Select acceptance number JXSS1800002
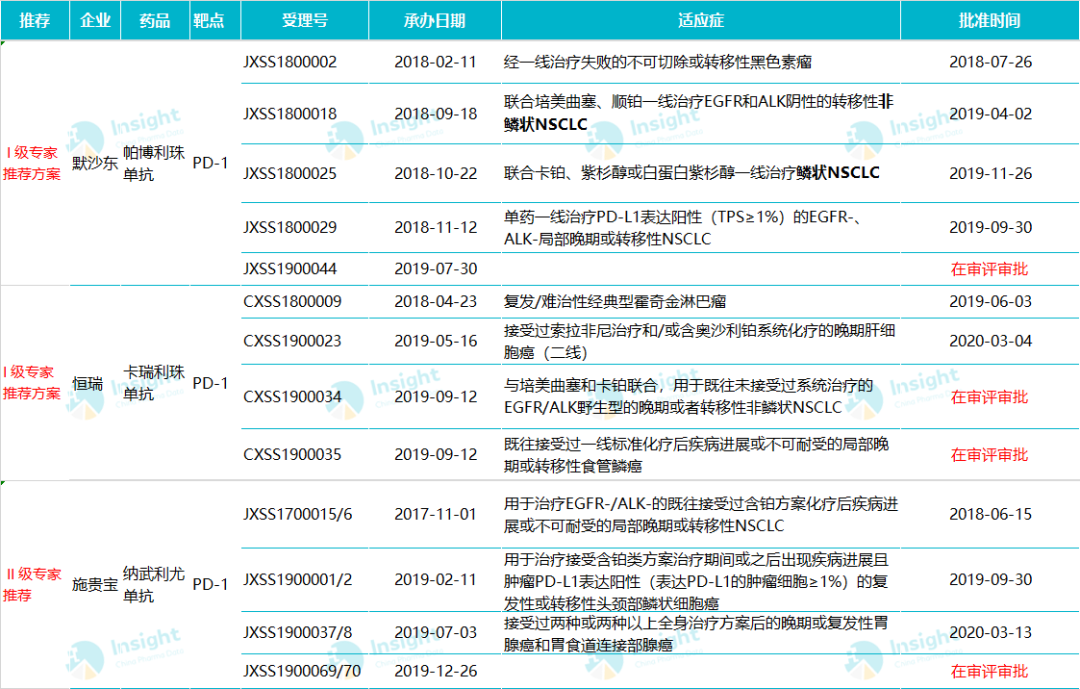Image resolution: width=1080 pixels, height=689 pixels. 290,62
